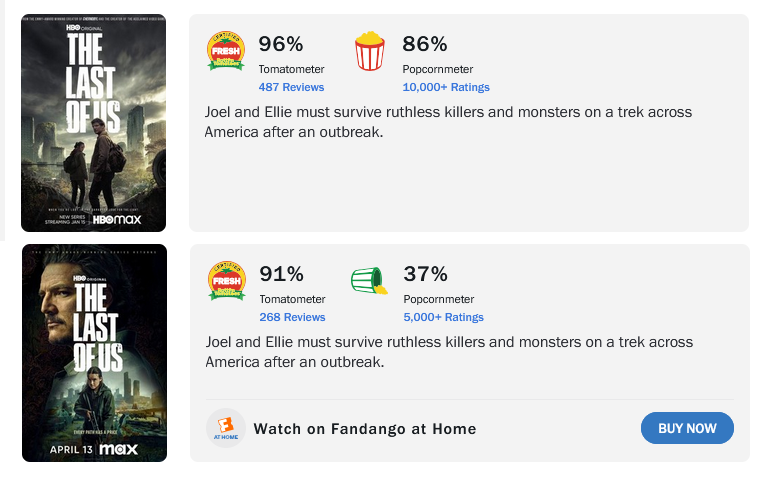Click the 37% Popcornmeter score
The width and height of the screenshot is (769, 483).
pyautogui.click(x=425, y=274)
